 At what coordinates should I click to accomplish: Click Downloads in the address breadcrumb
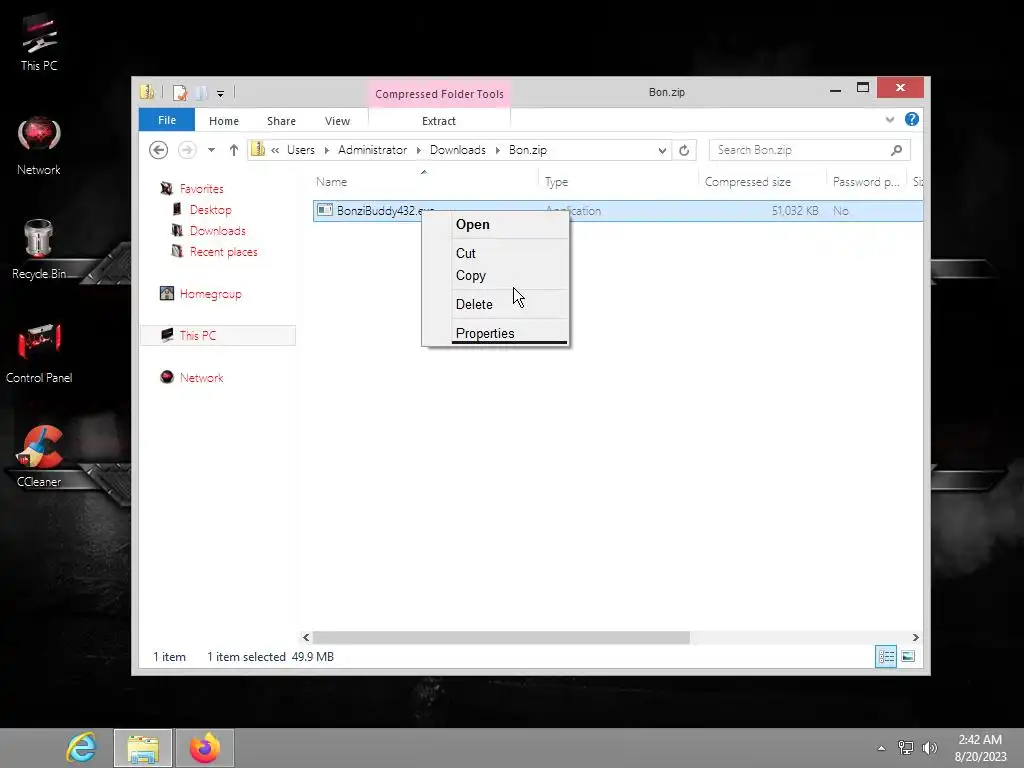(x=458, y=150)
